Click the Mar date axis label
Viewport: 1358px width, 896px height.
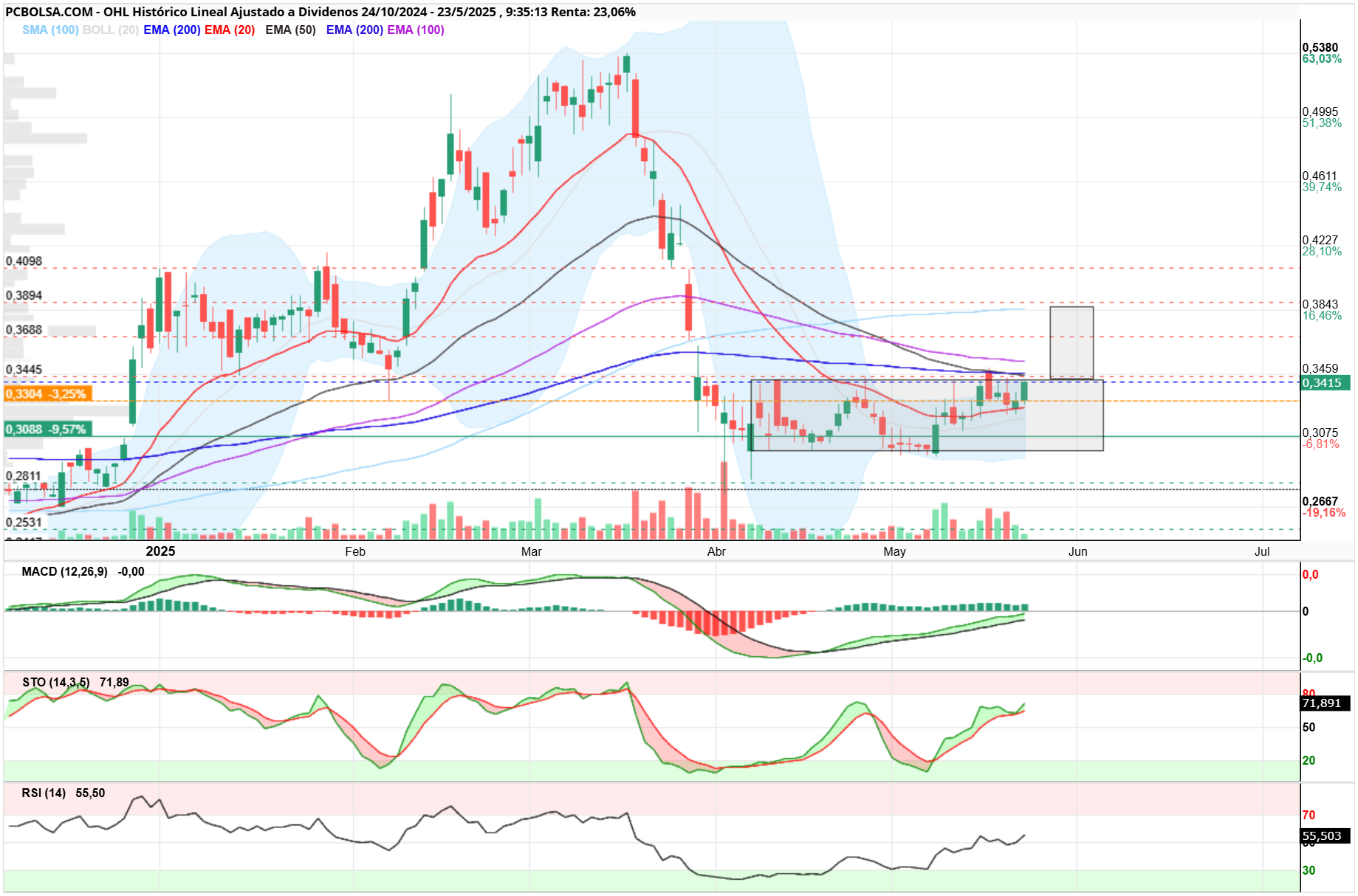click(x=532, y=551)
